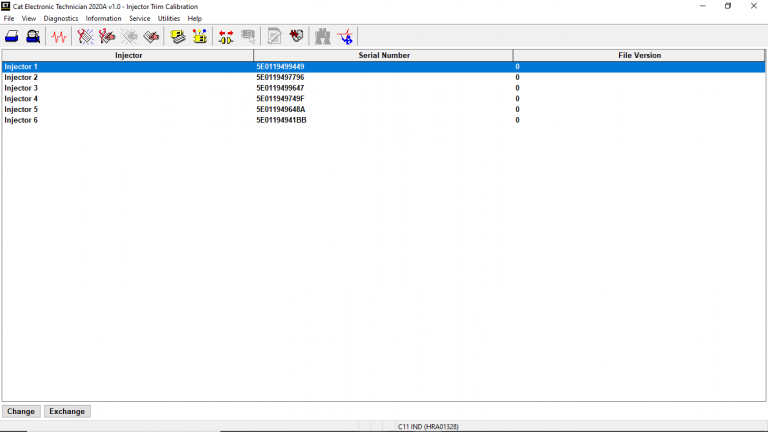Open Configuration tool yellow icon with blue dots
The height and width of the screenshot is (432, 768).
(x=199, y=37)
